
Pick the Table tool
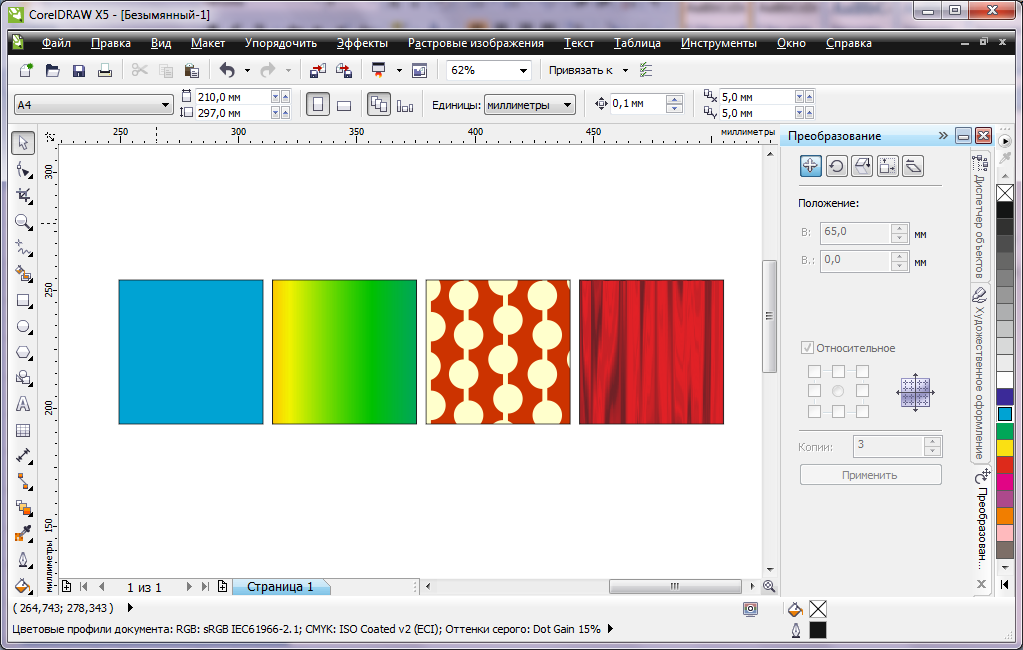coord(23,430)
